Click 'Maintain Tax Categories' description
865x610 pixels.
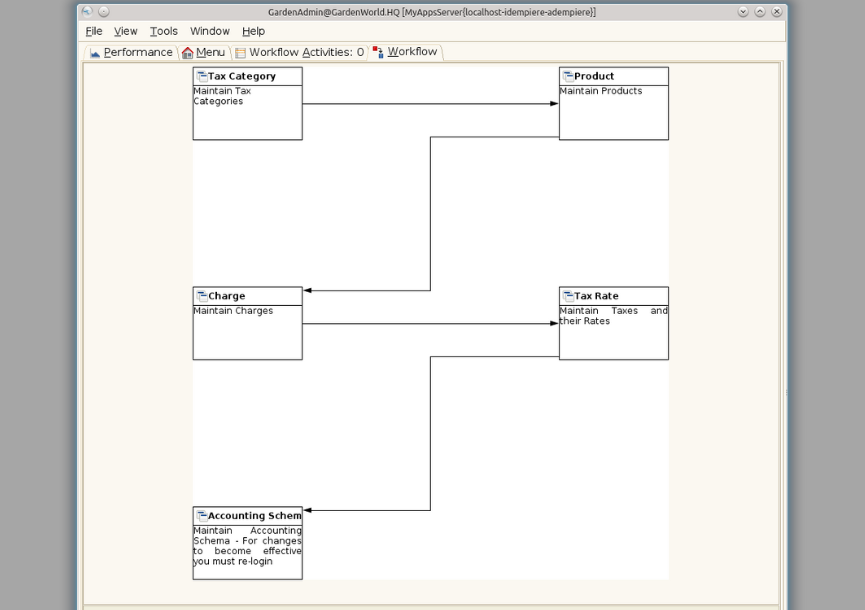222,96
